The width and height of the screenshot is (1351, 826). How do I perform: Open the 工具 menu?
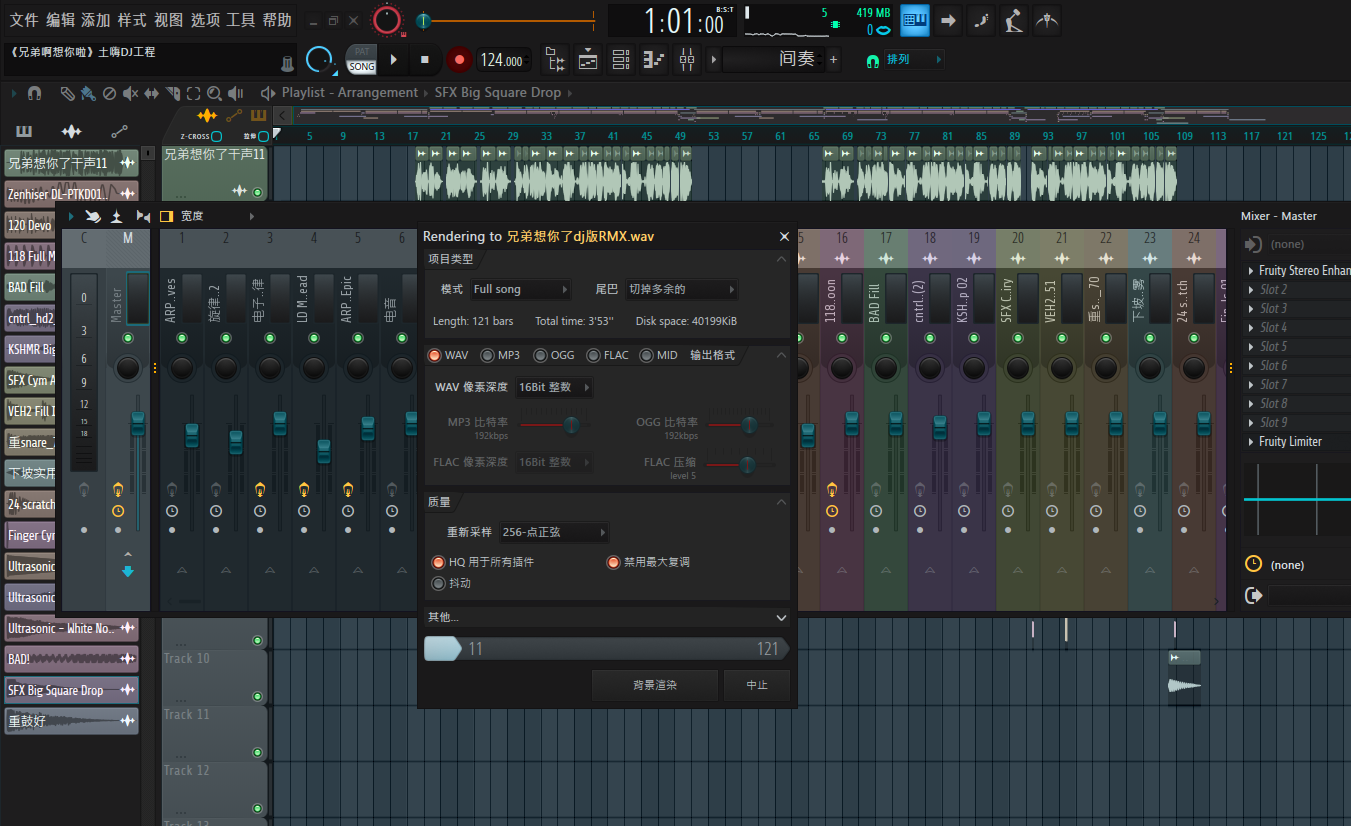coord(241,20)
